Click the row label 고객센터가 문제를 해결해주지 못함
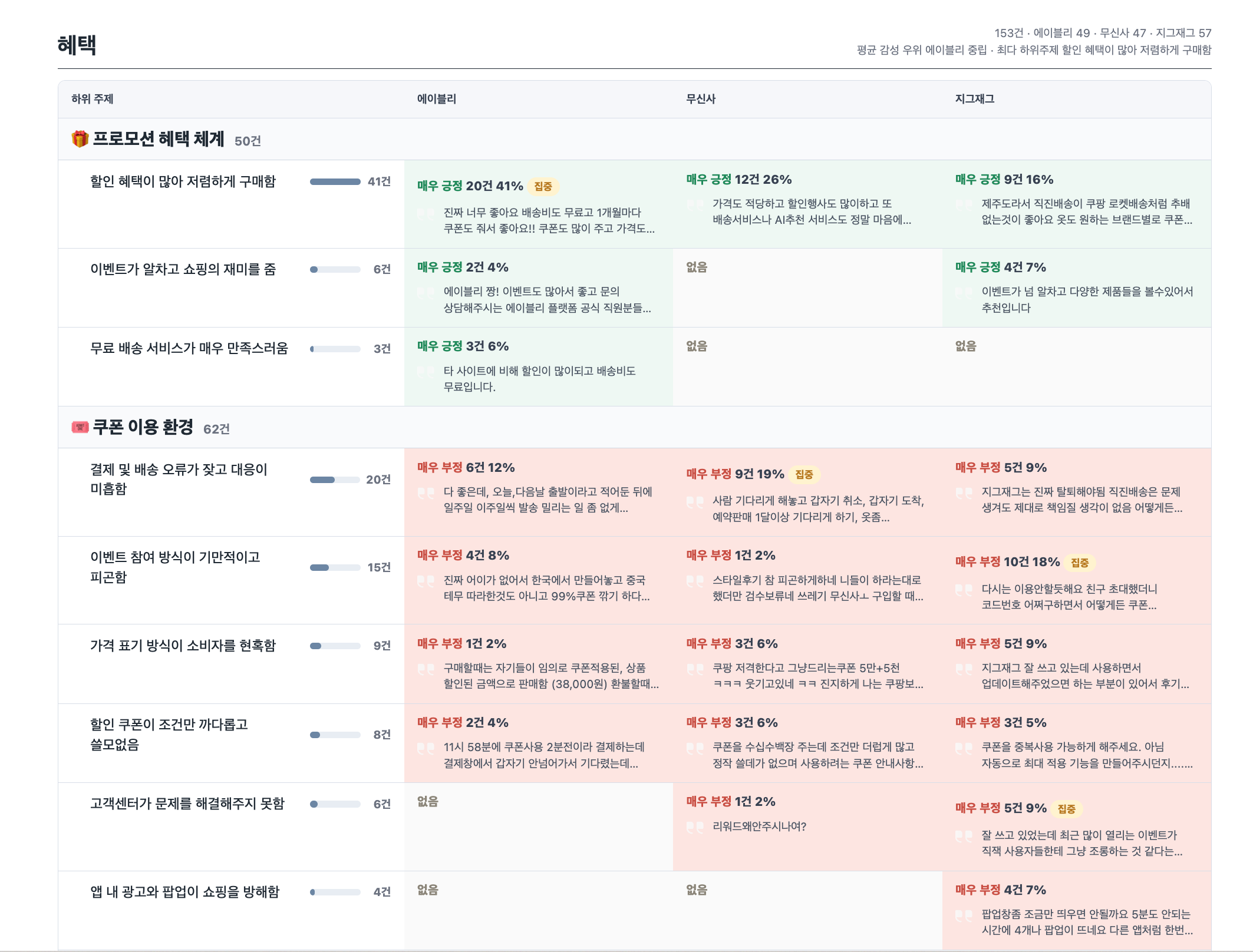Viewport: 1253px width, 952px height. click(187, 804)
